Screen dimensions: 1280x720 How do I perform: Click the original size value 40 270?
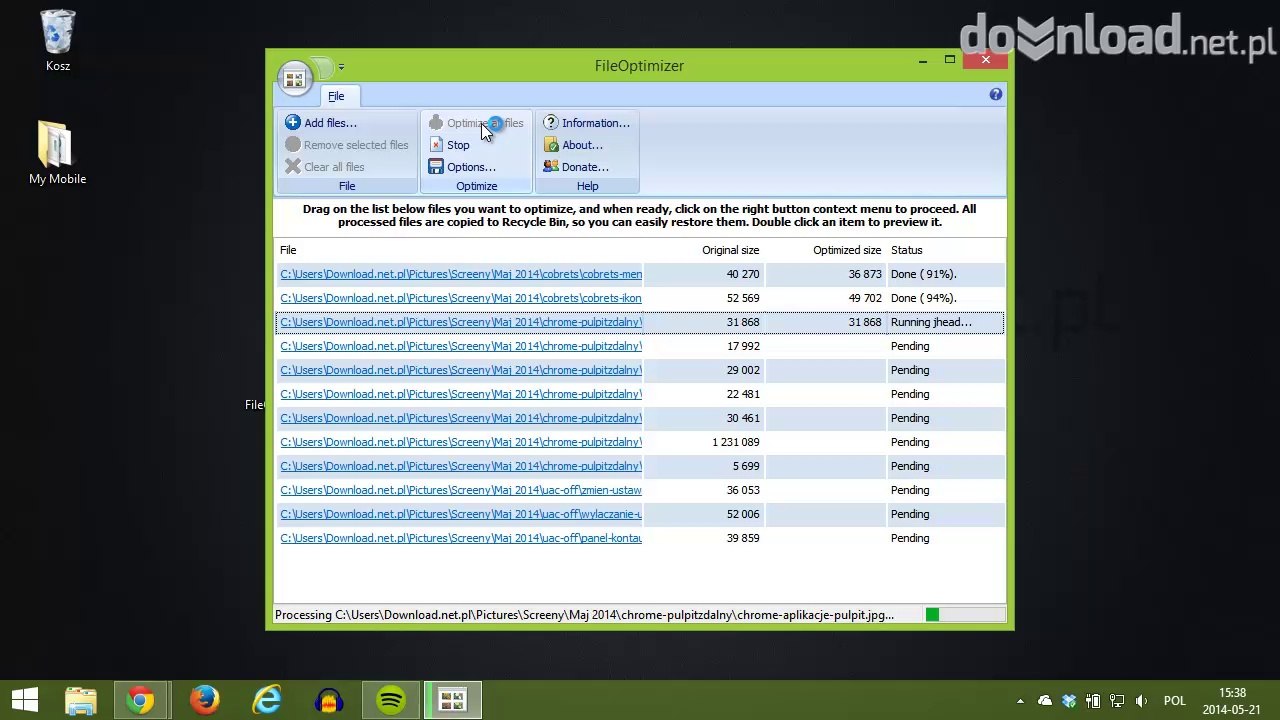pos(743,274)
